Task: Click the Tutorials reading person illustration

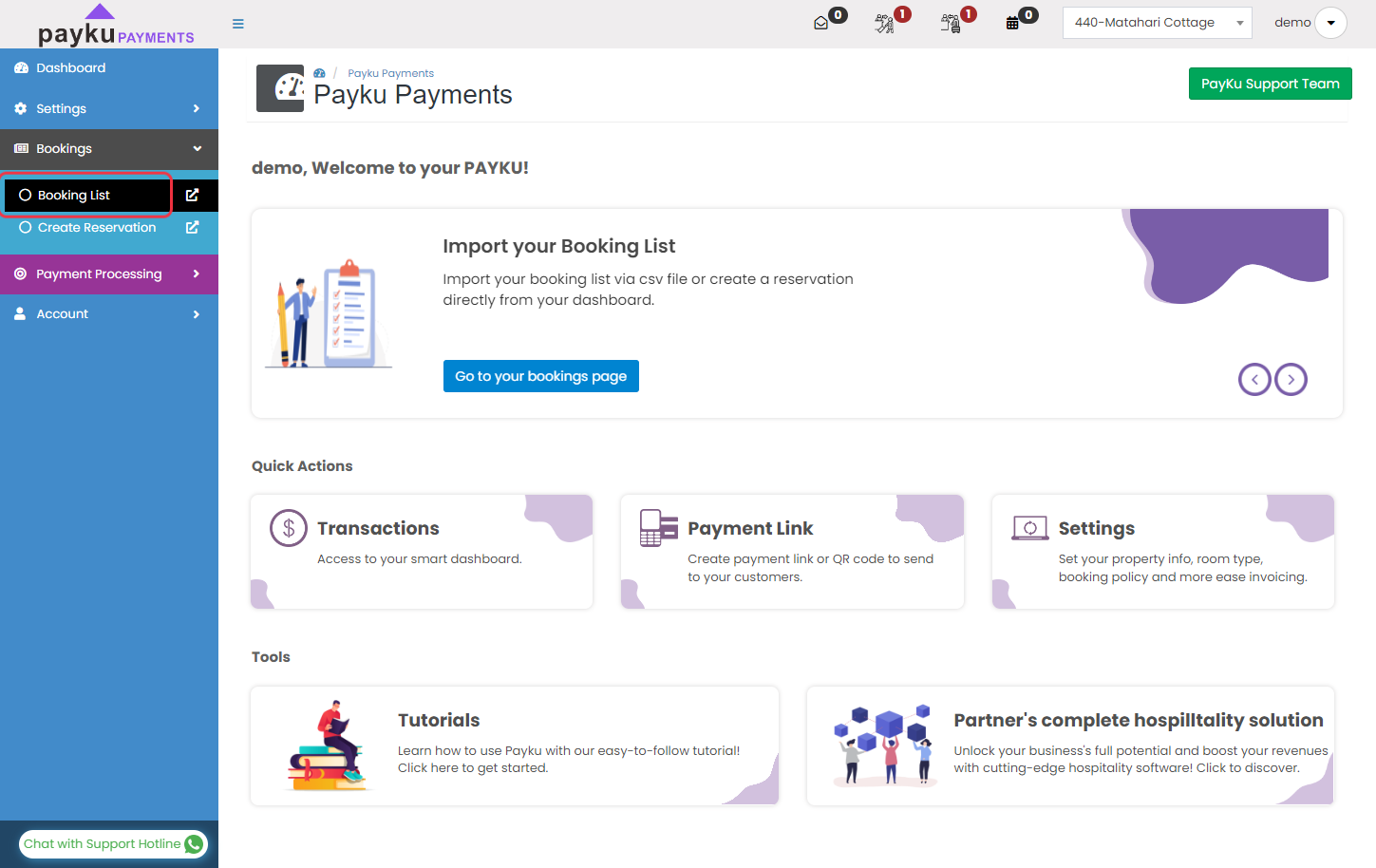Action: coord(328,746)
